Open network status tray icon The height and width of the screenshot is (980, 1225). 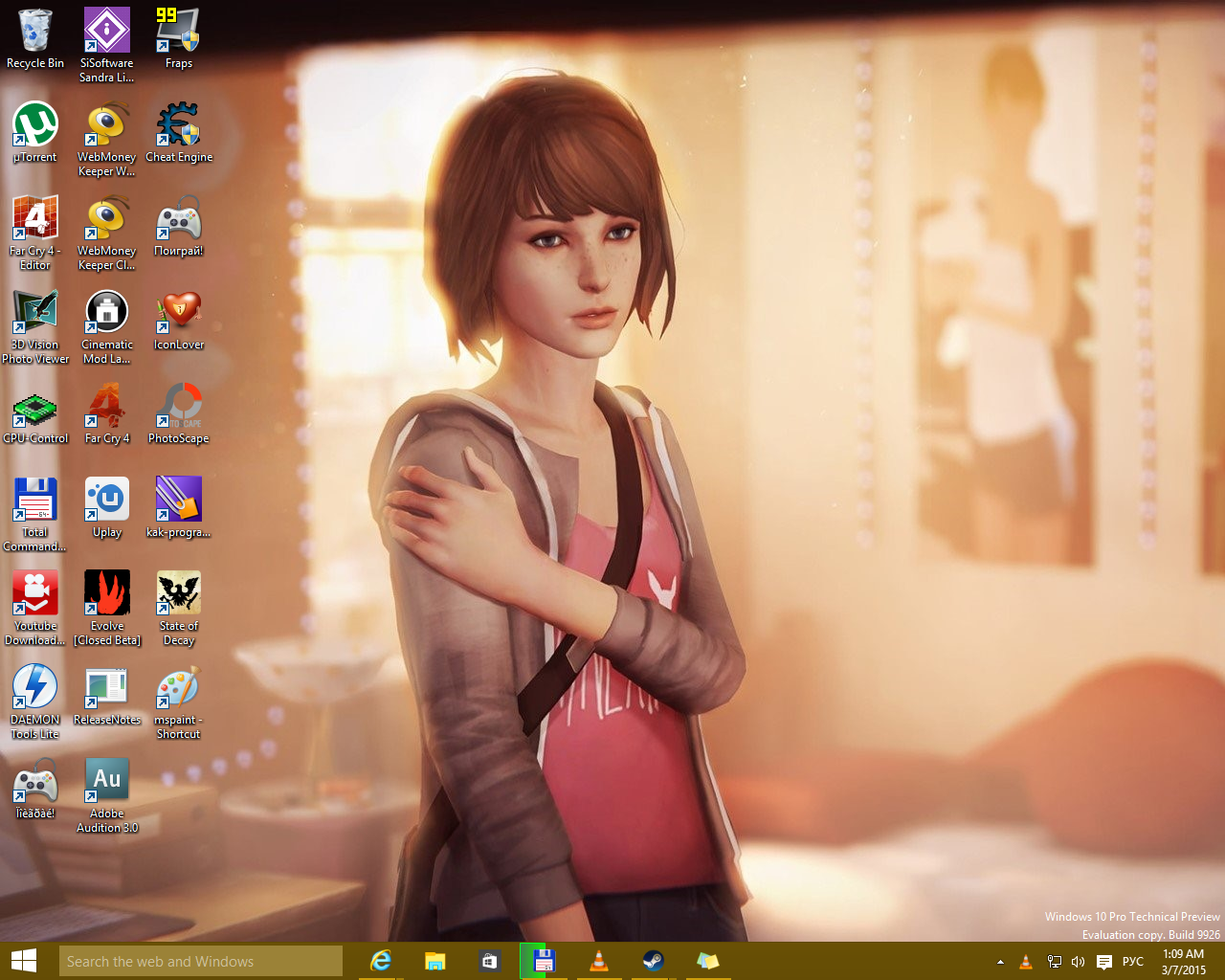1054,962
